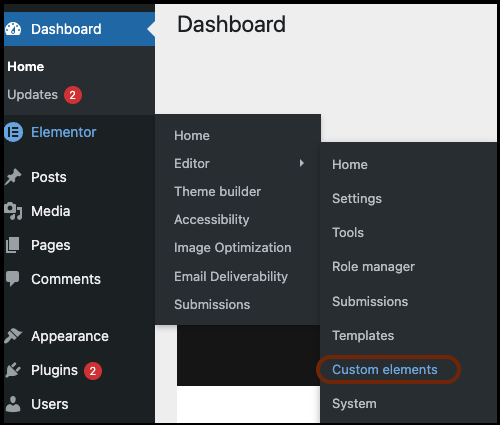The image size is (500, 425).
Task: Click the Plugins plug icon
Action: point(13,370)
